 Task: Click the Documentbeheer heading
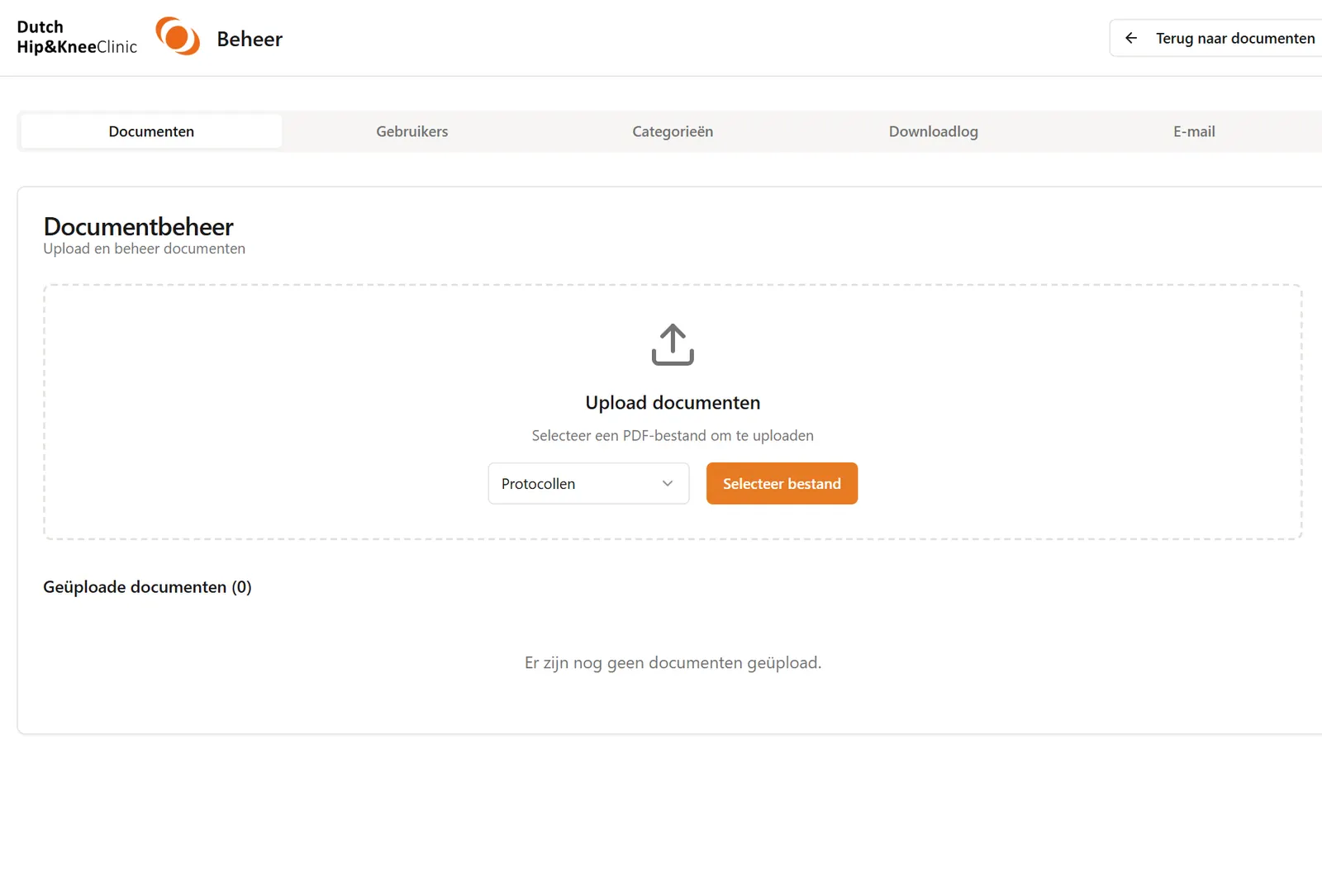coord(139,226)
